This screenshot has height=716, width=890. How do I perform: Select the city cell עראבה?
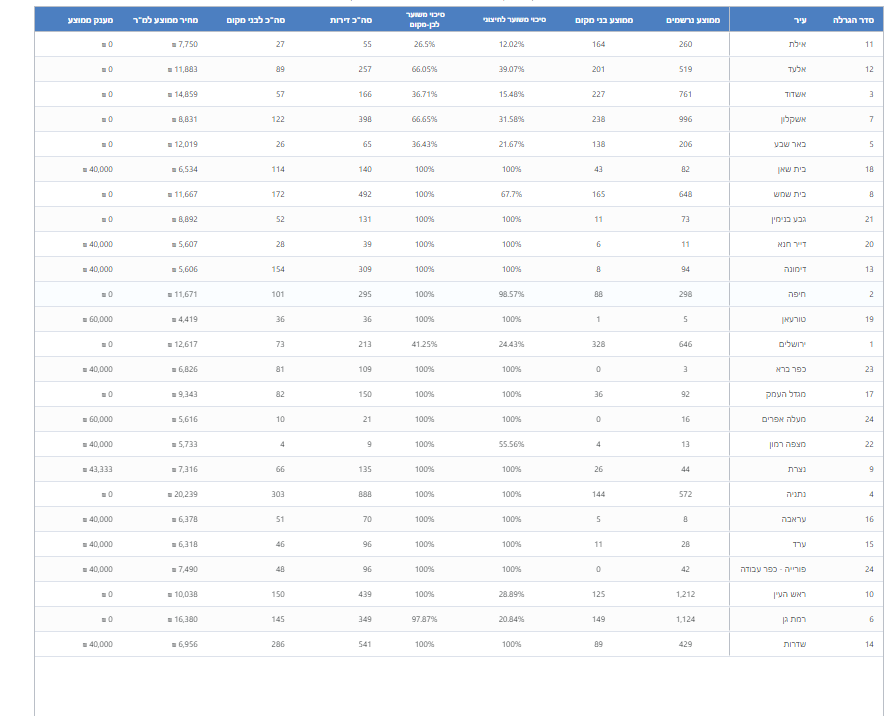tap(794, 519)
